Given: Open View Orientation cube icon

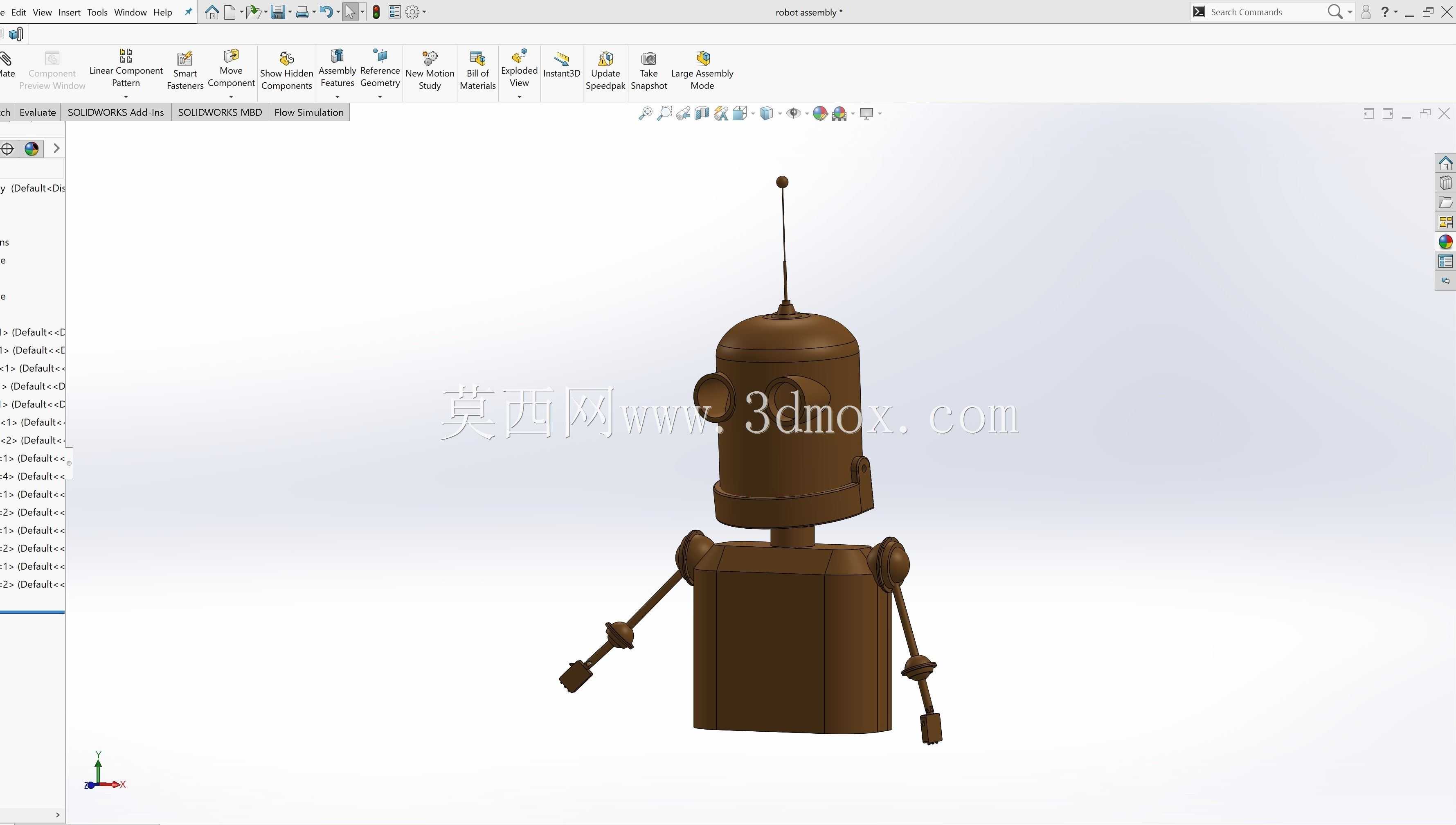Looking at the screenshot, I should click(x=740, y=113).
